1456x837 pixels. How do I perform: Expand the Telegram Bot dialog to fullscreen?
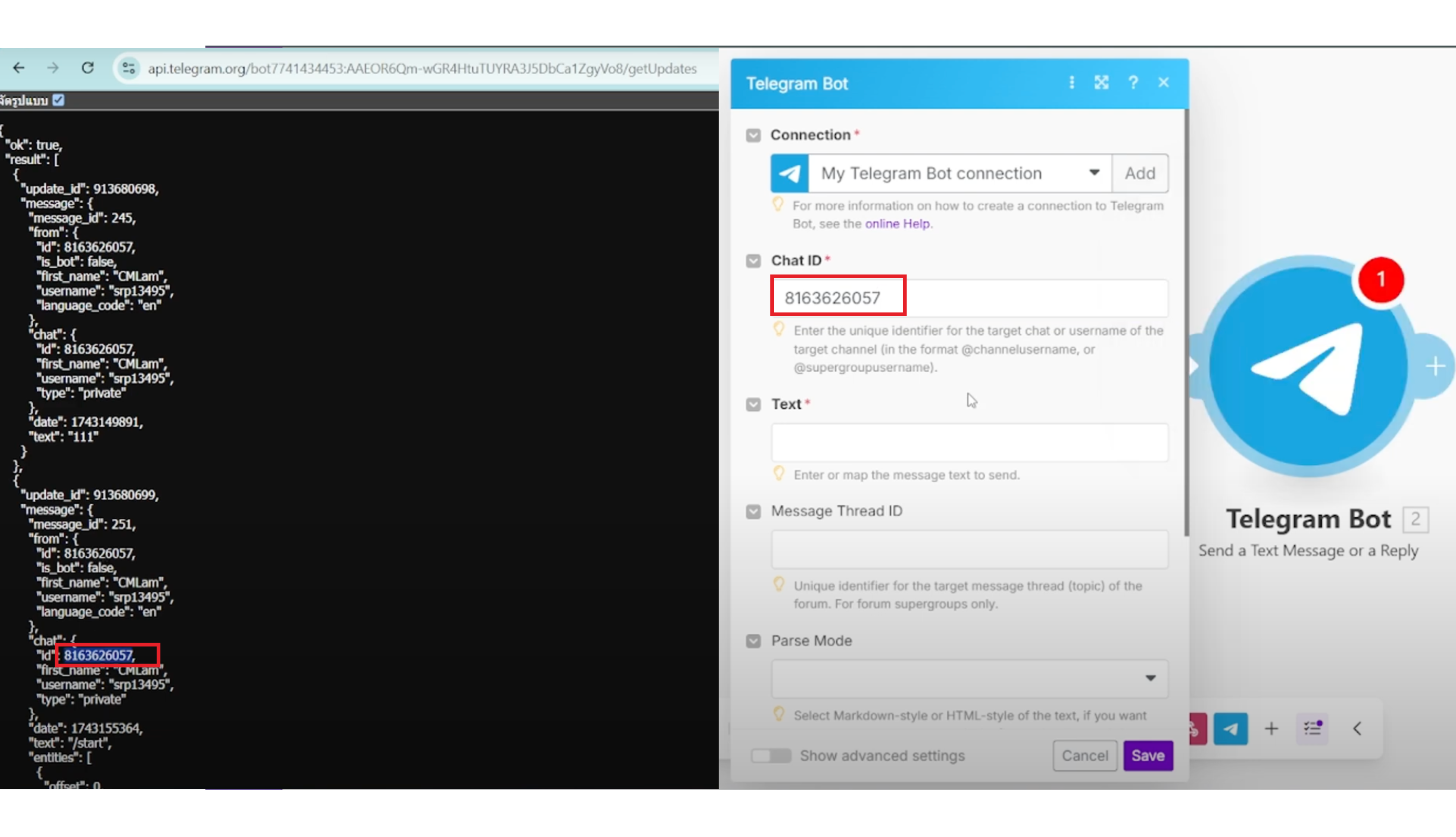(1101, 83)
